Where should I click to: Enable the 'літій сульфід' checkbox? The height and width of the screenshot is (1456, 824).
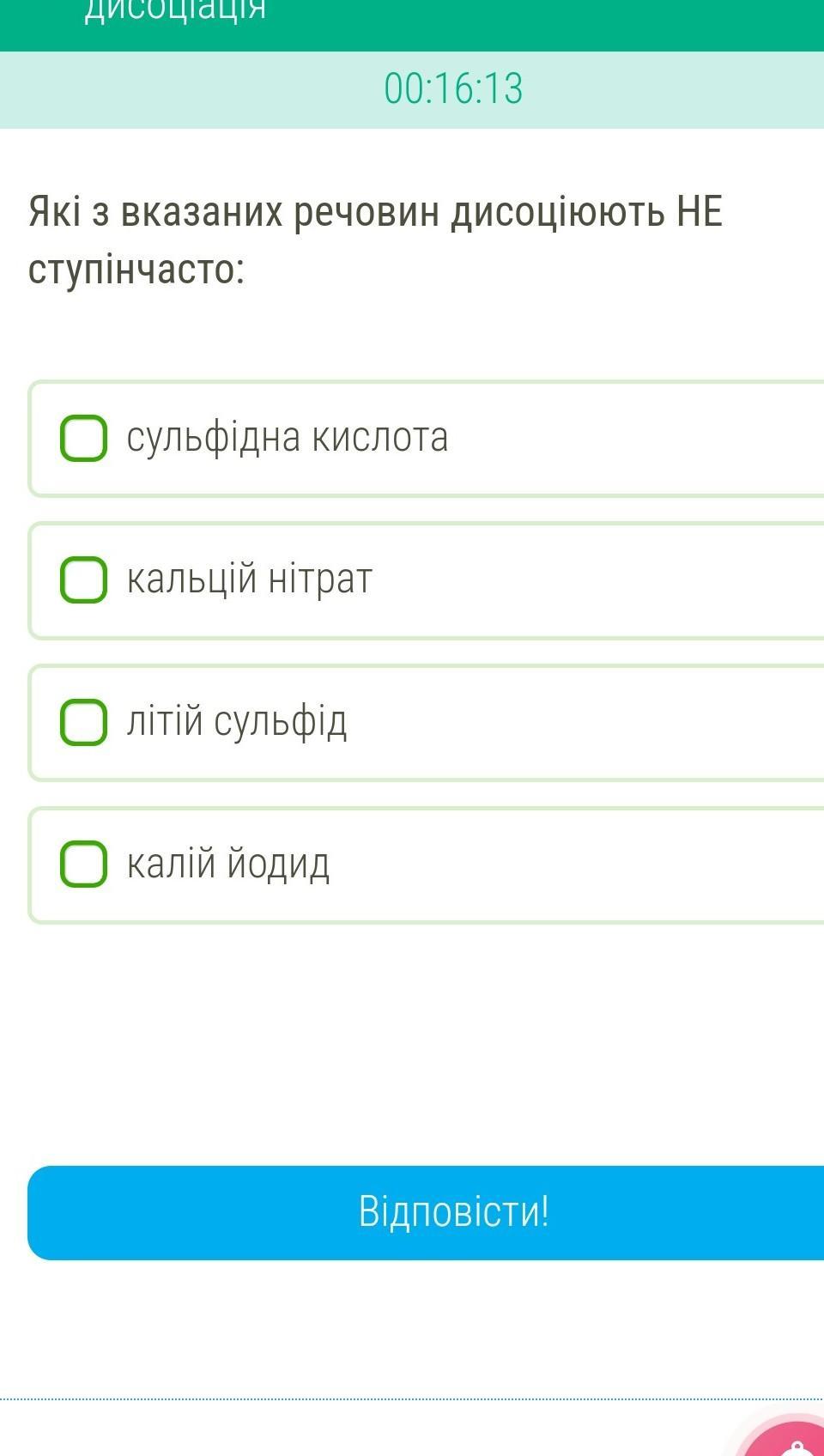(83, 721)
